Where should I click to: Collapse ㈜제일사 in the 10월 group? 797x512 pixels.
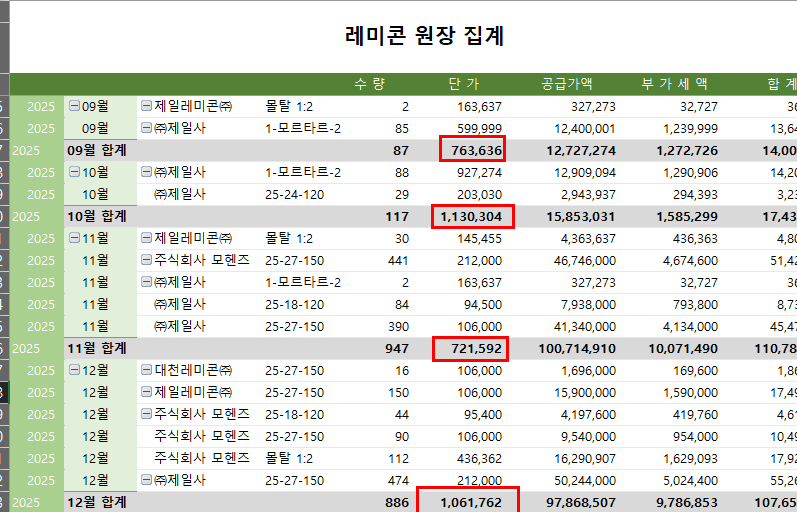tap(146, 172)
